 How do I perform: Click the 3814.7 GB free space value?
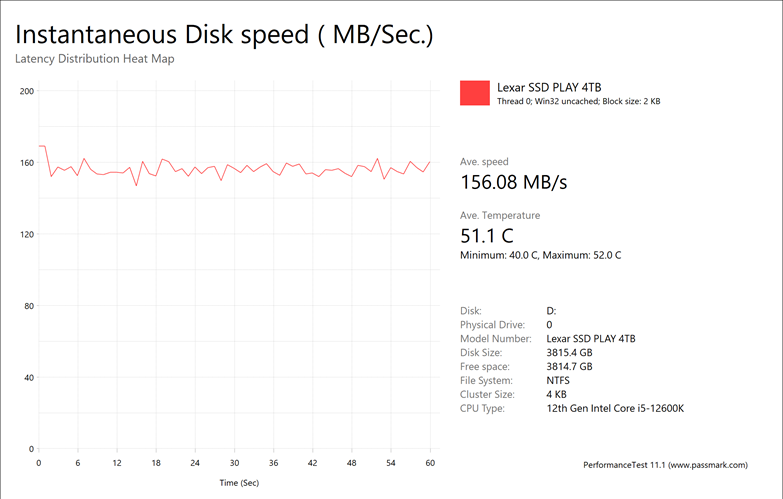[569, 366]
